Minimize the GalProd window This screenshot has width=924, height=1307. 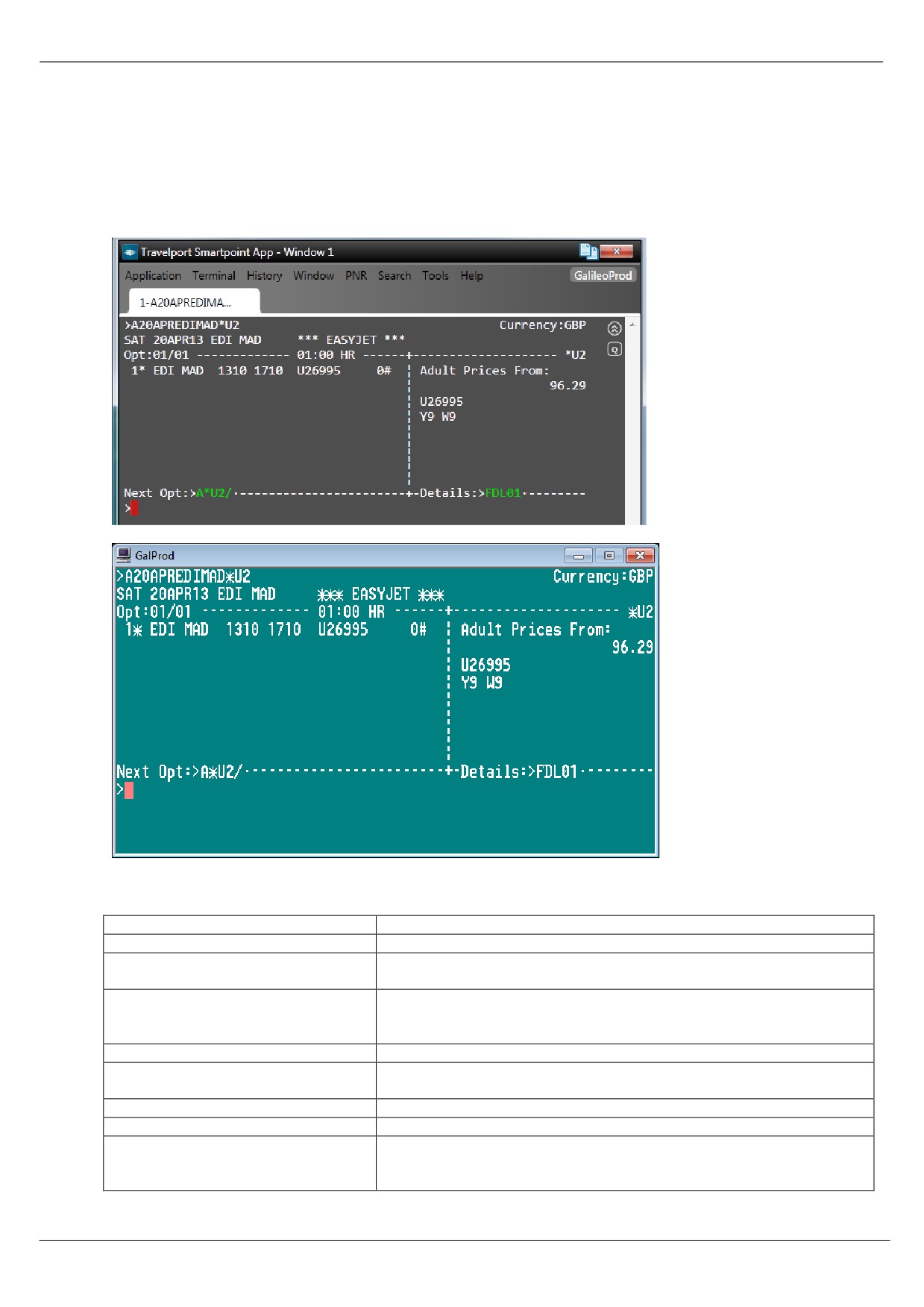click(x=578, y=555)
